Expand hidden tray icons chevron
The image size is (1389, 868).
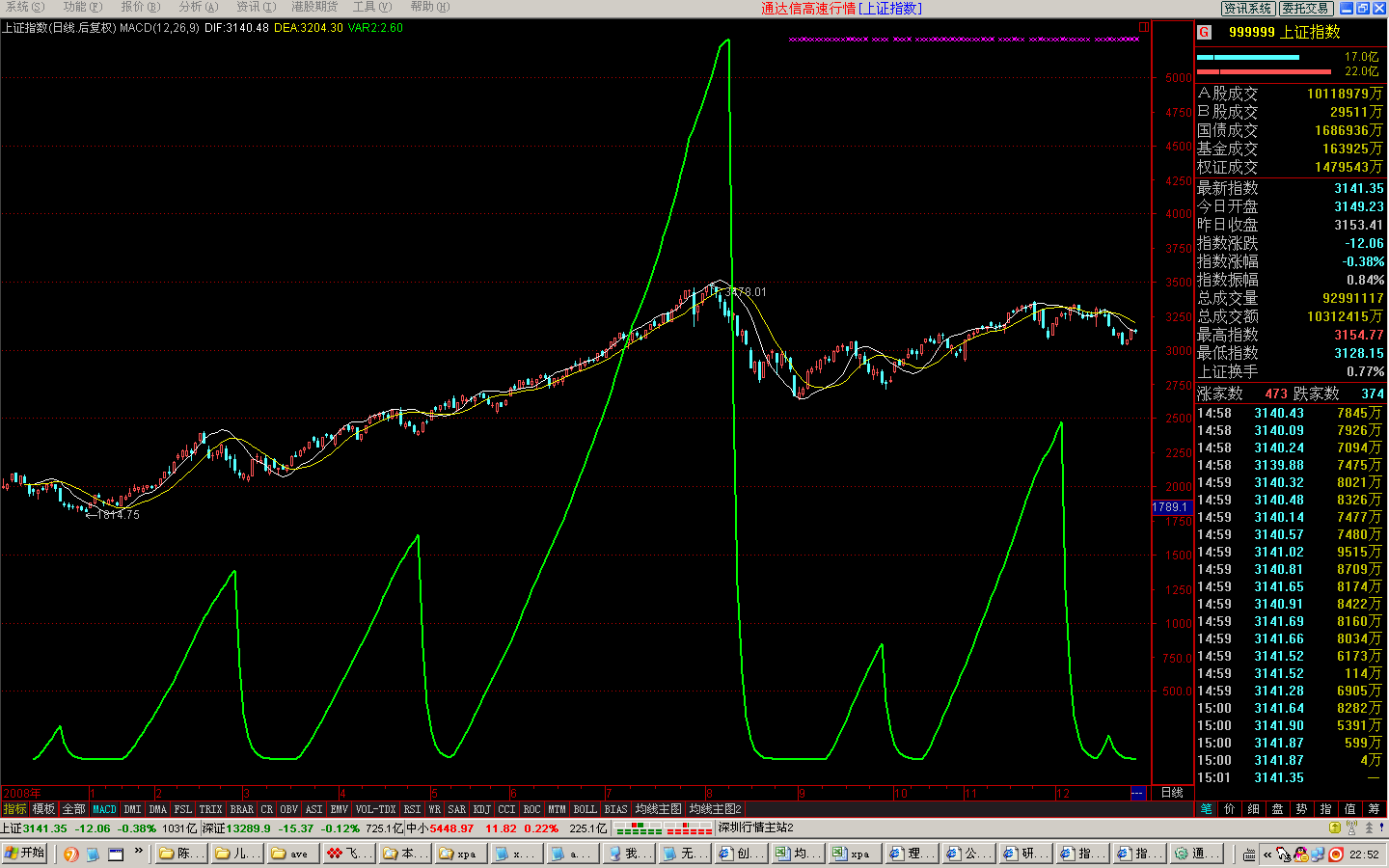(1267, 854)
